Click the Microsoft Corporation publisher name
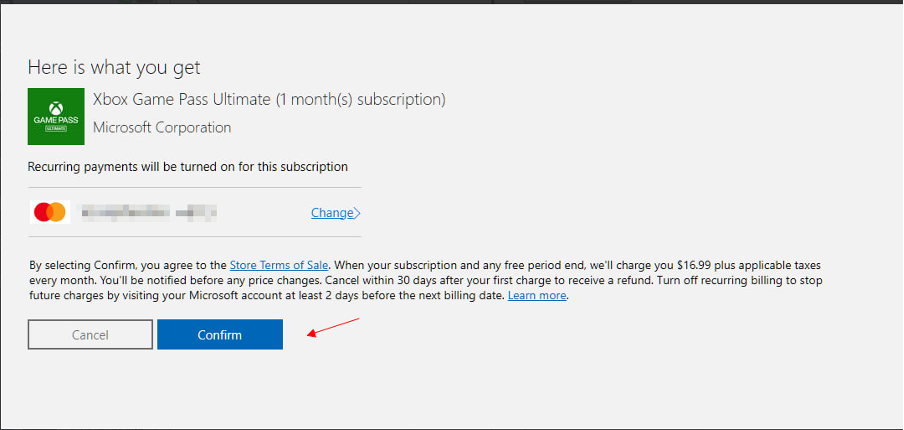Screen dimensions: 904x430 click(162, 127)
